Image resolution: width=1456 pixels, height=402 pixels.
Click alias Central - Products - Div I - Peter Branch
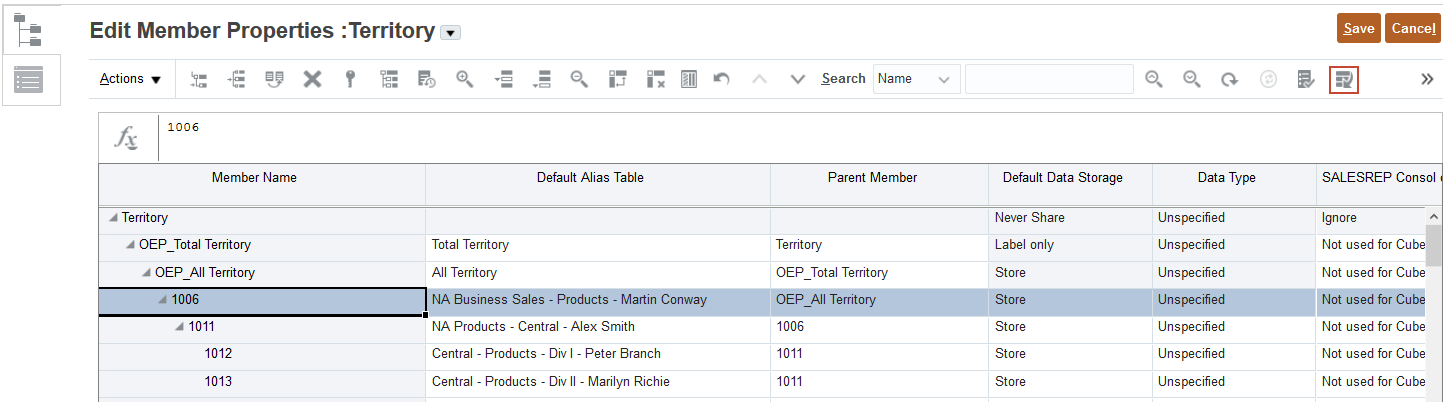pyautogui.click(x=546, y=353)
